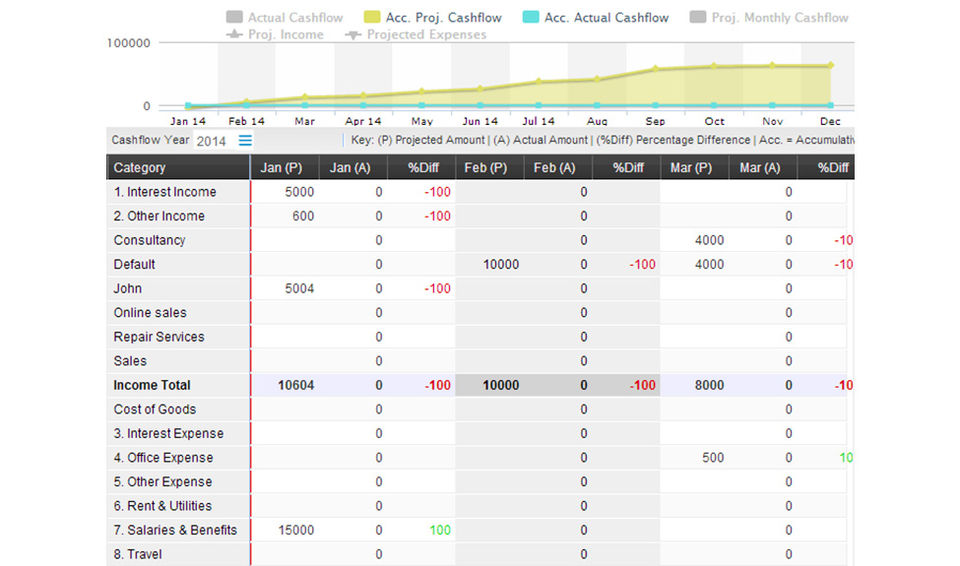
Task: Click the Feb projected 10000 Default cell
Action: pyautogui.click(x=500, y=265)
